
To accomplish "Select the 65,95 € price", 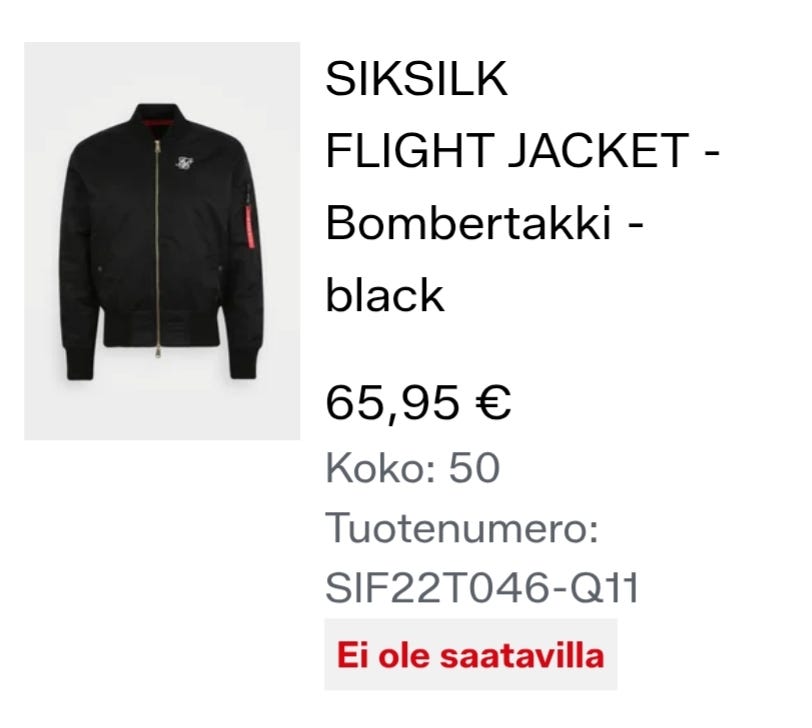I will [418, 402].
